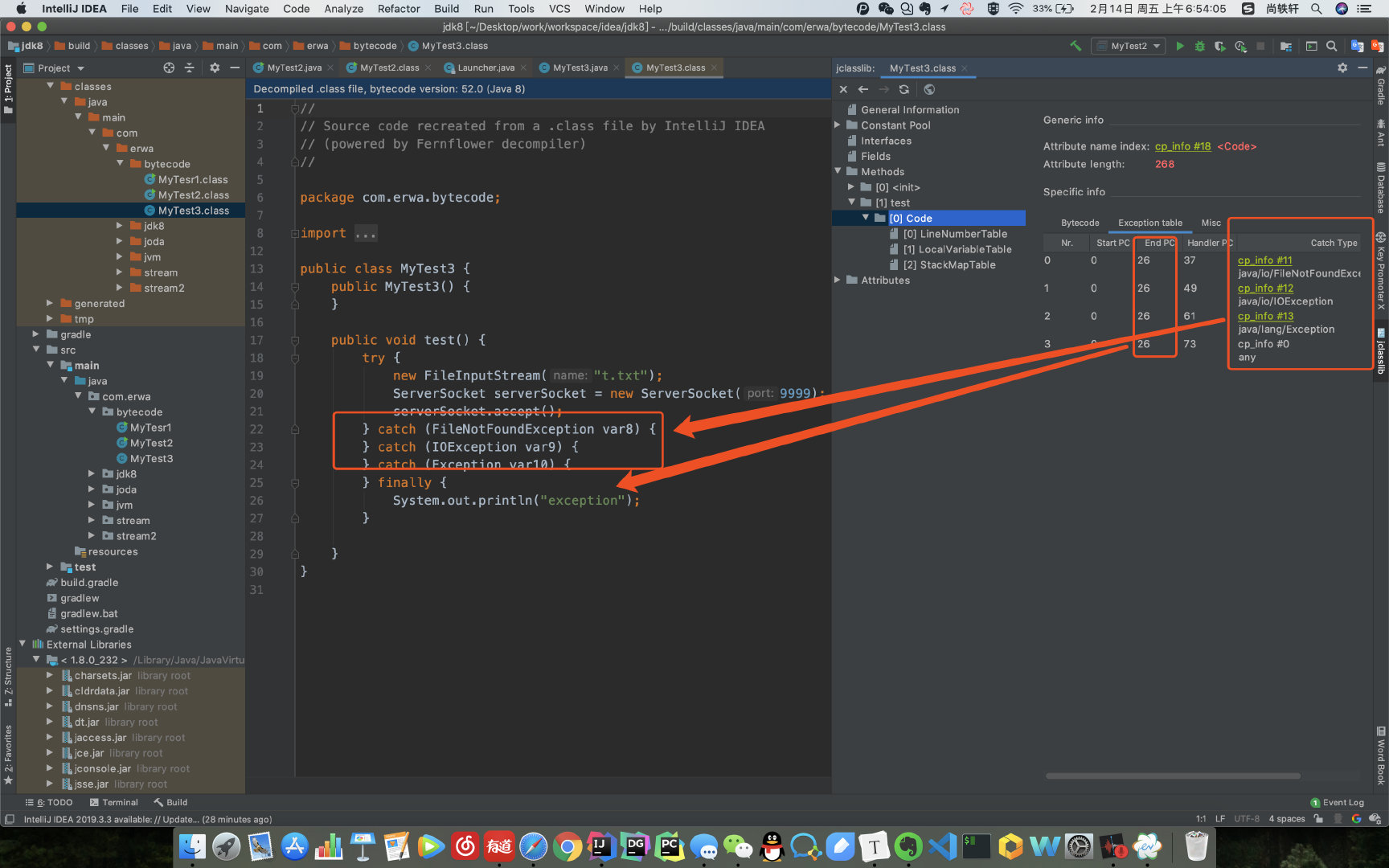Image resolution: width=1389 pixels, height=868 pixels.
Task: Open WeChat from the Dock
Action: tap(738, 846)
